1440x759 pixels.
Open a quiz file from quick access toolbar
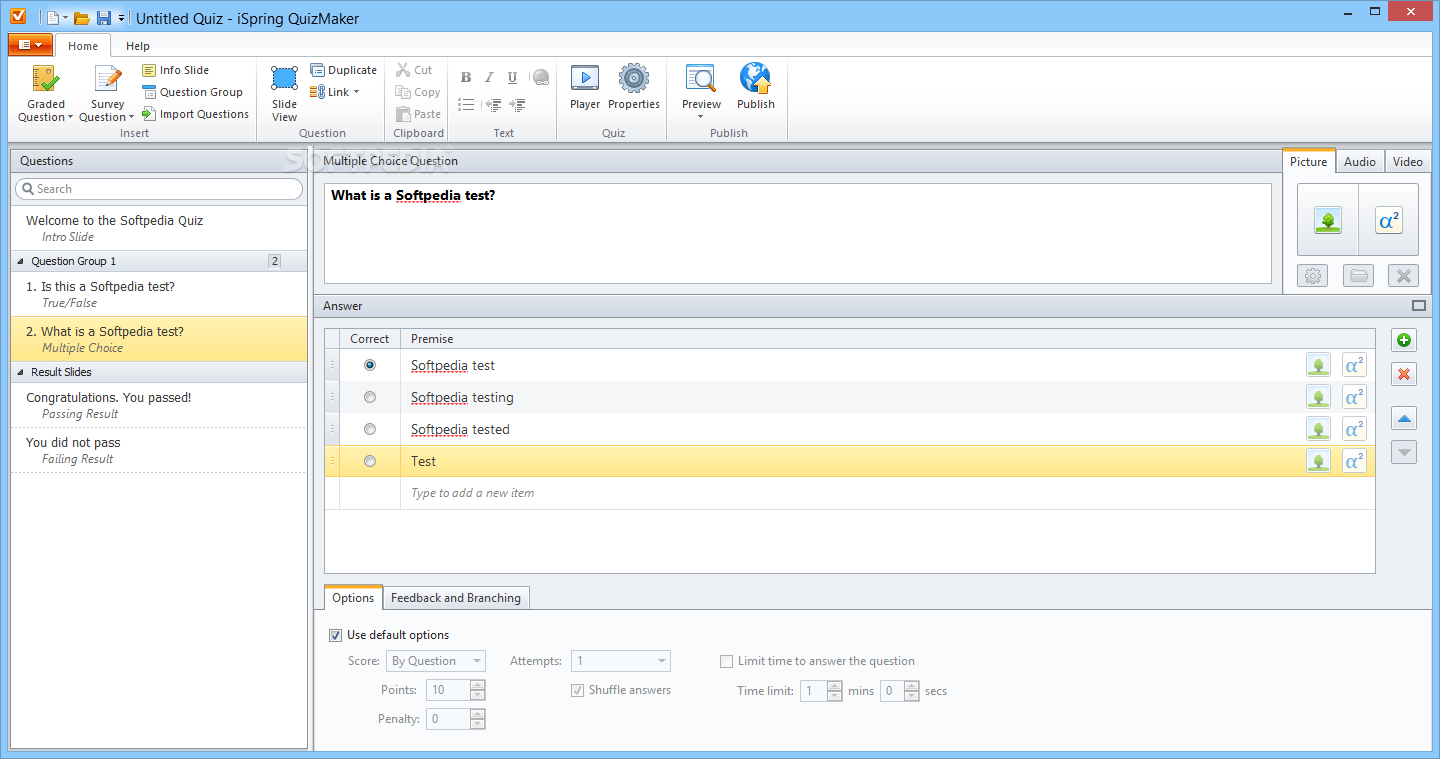82,18
